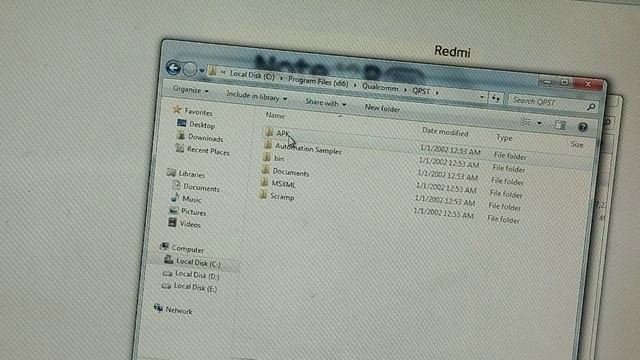The height and width of the screenshot is (360, 640).
Task: Select the bin folder
Action: [273, 158]
